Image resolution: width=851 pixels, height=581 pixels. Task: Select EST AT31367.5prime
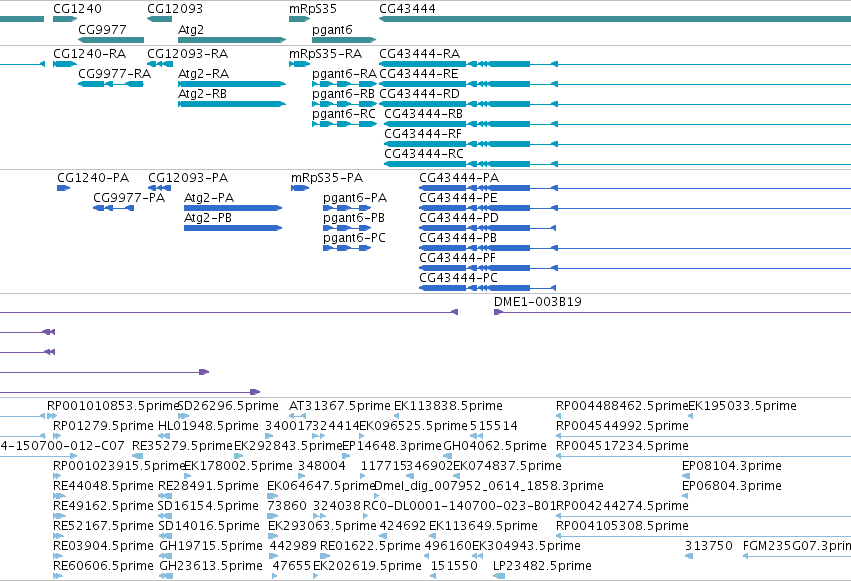297,416
